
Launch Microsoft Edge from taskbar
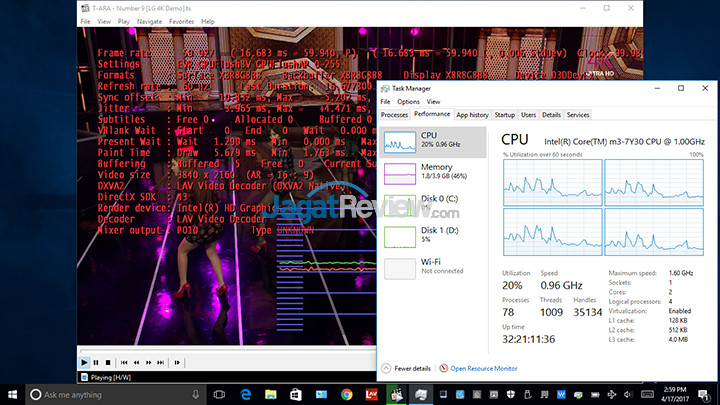click(246, 394)
